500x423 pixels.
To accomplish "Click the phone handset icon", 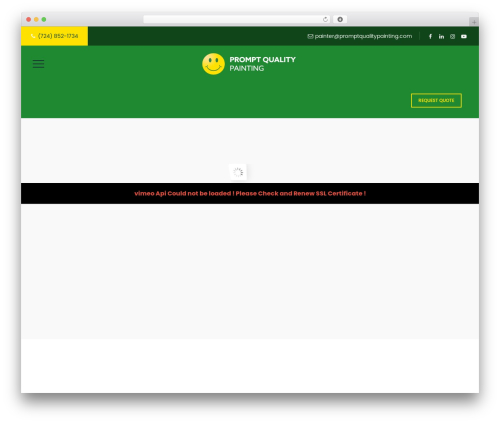I will tap(33, 36).
